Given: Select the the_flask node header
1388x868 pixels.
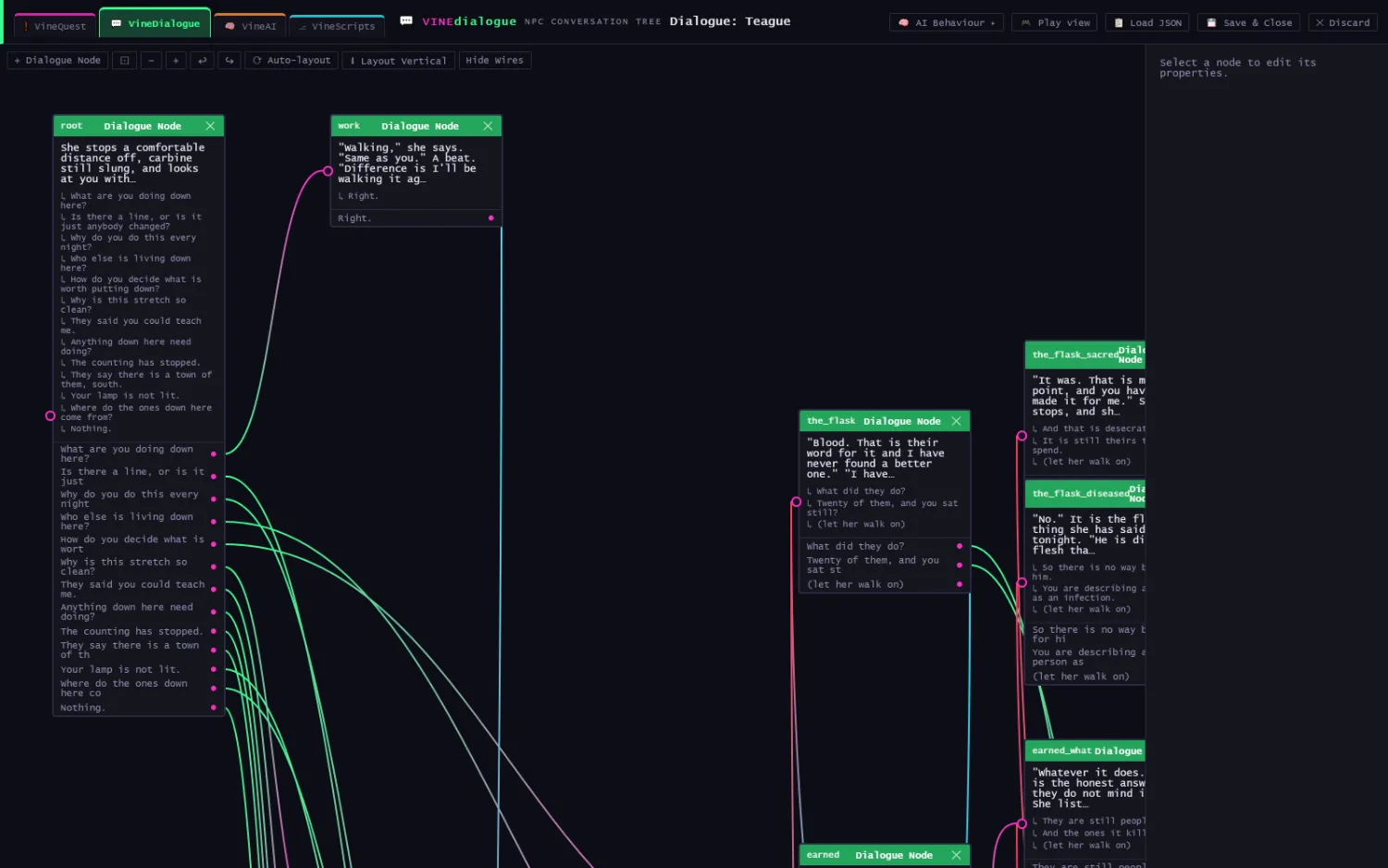Looking at the screenshot, I should click(x=885, y=421).
